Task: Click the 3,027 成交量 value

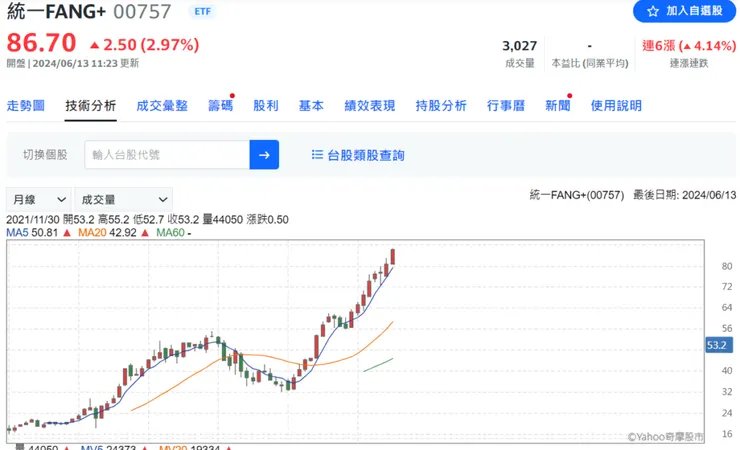Action: (520, 46)
